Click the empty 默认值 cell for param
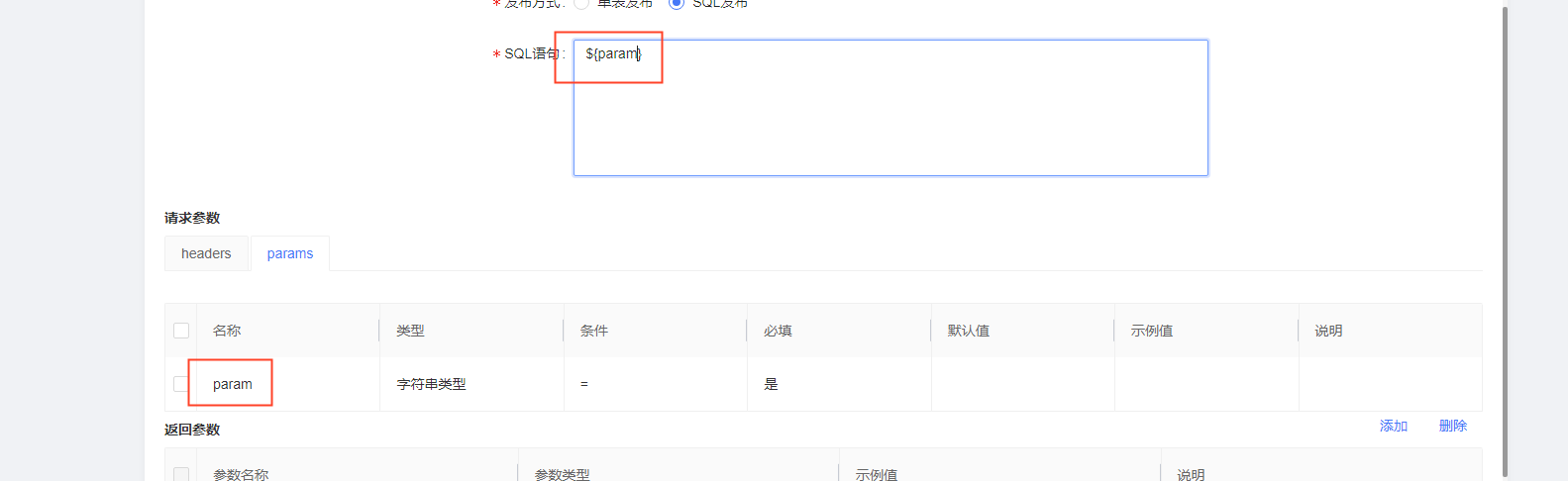The image size is (1568, 481). tap(1022, 384)
